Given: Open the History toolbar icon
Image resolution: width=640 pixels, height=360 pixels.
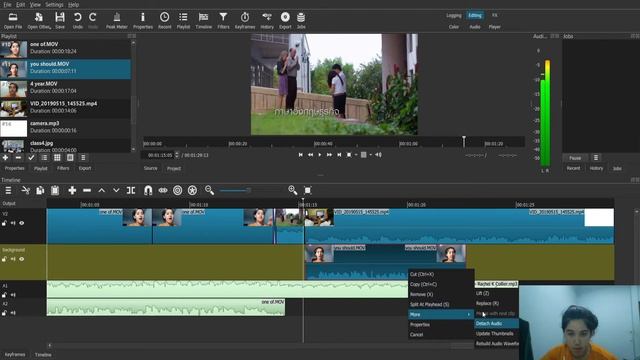Looking at the screenshot, I should coord(267,20).
